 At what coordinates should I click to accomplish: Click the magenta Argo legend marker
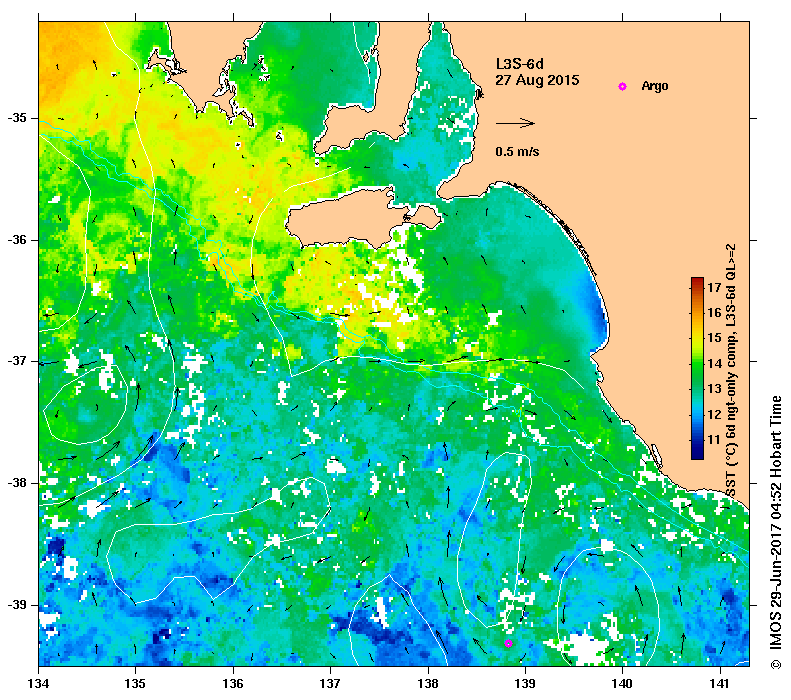pos(623,87)
